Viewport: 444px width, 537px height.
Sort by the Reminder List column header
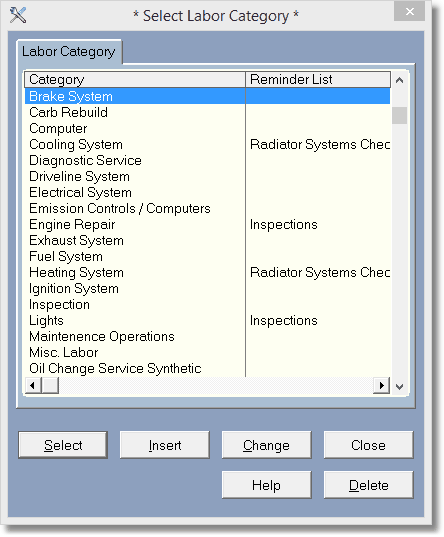pos(318,79)
